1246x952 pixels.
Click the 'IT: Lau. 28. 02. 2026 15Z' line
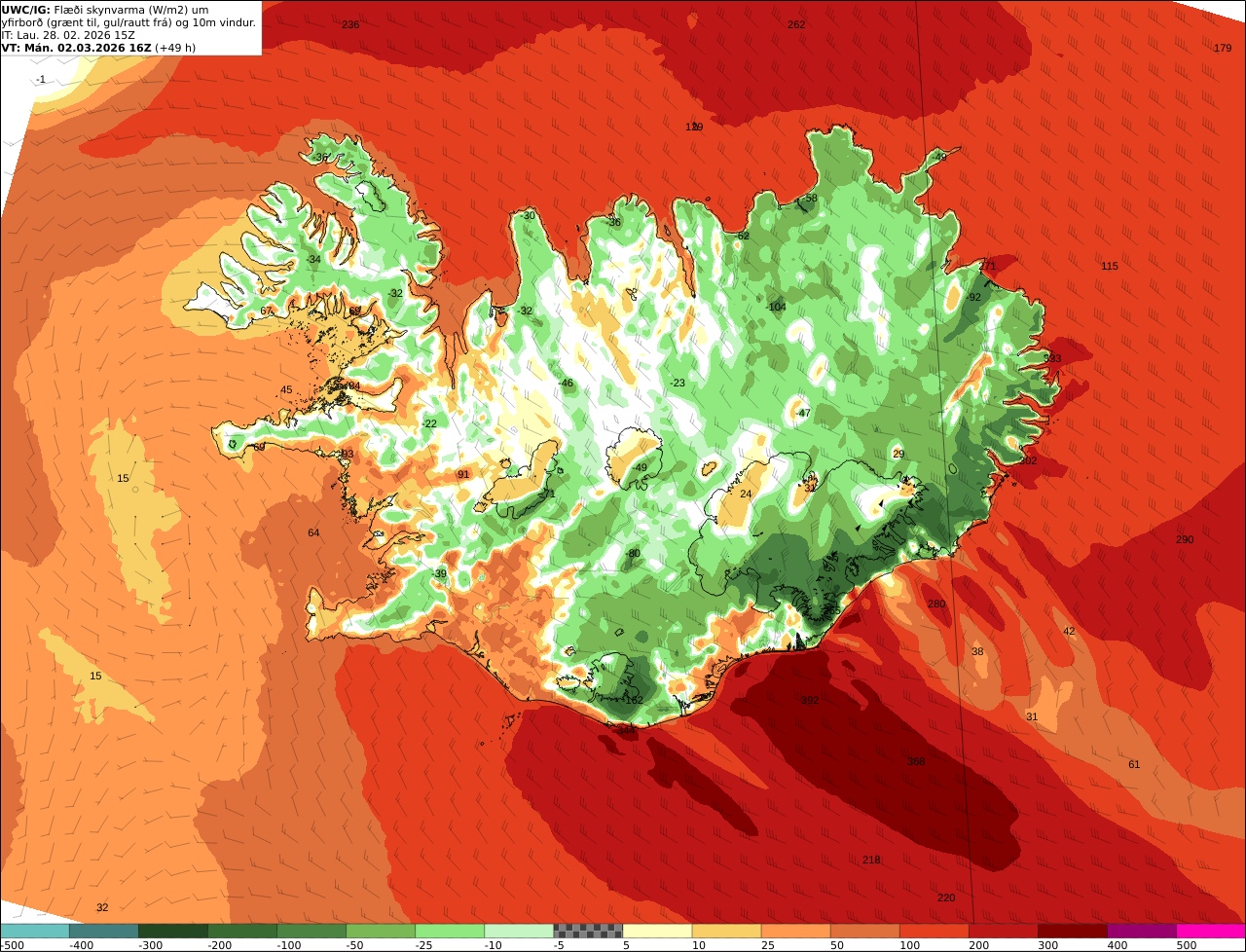pos(68,35)
